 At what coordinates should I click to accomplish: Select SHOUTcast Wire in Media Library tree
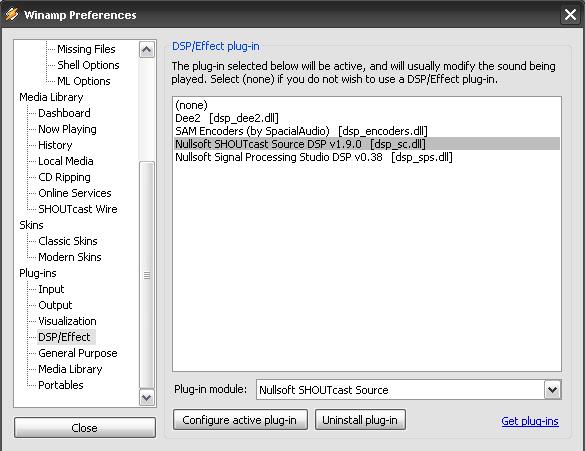click(78, 209)
